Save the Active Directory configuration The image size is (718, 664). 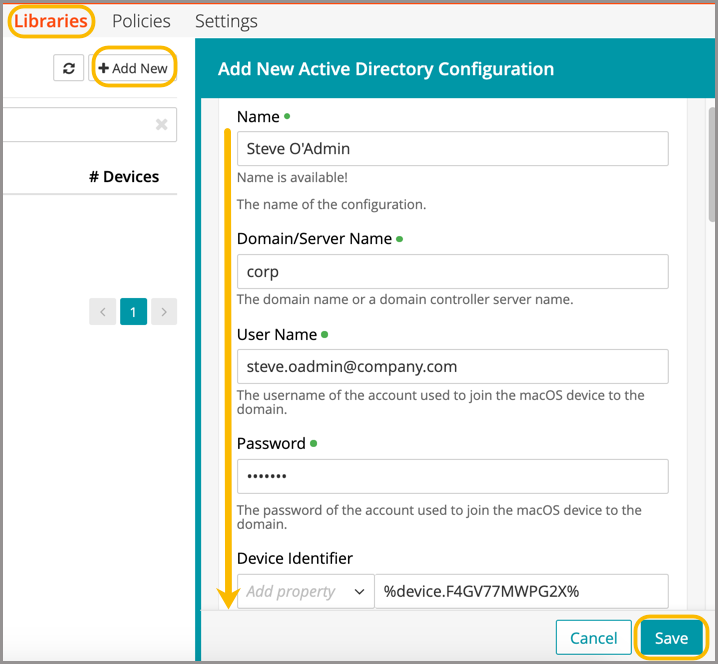click(671, 638)
